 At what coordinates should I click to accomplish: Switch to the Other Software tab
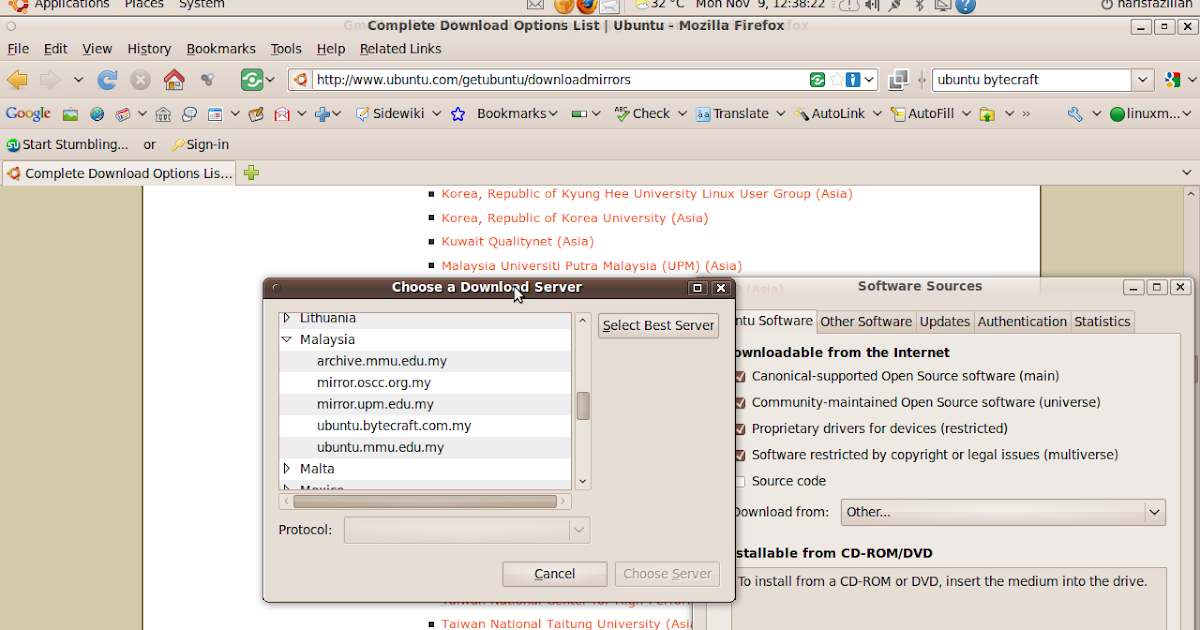pyautogui.click(x=866, y=322)
